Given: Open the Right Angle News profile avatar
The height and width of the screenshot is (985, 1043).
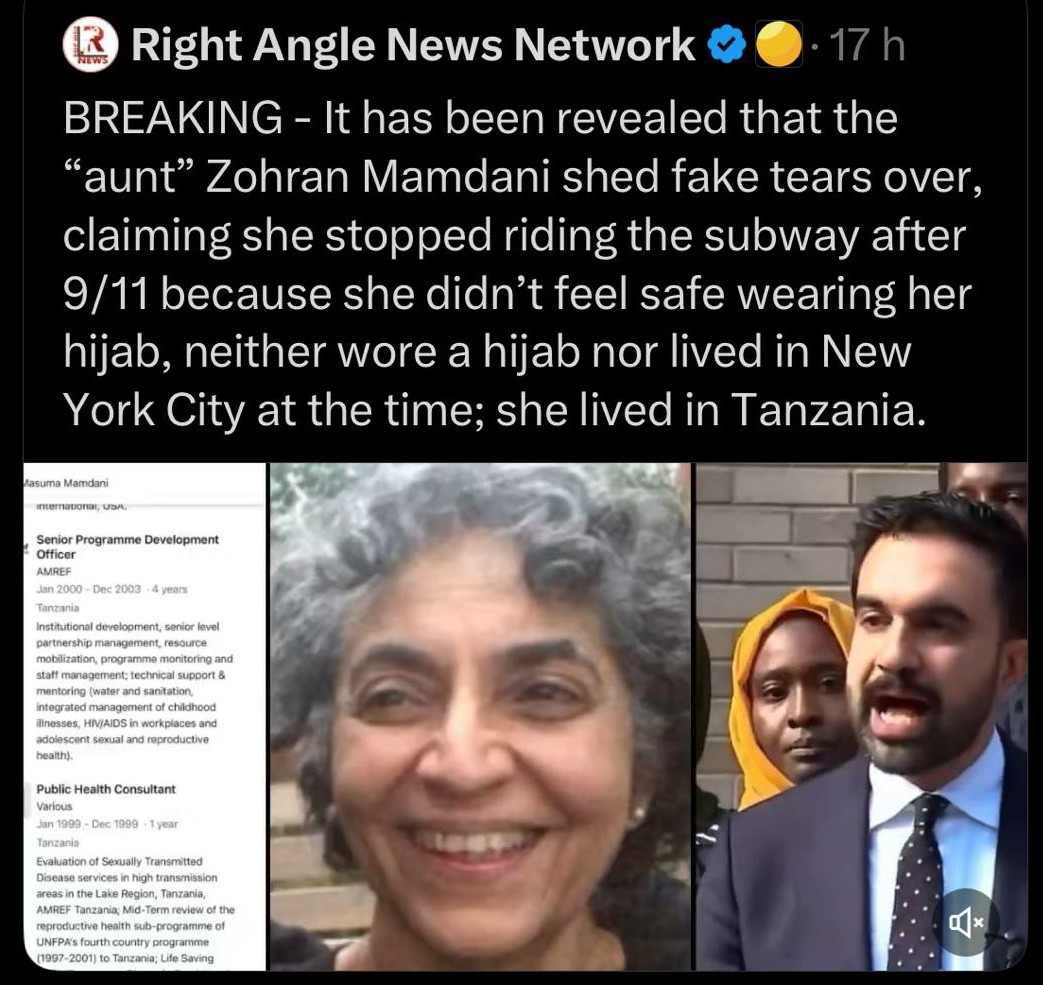Looking at the screenshot, I should [90, 44].
